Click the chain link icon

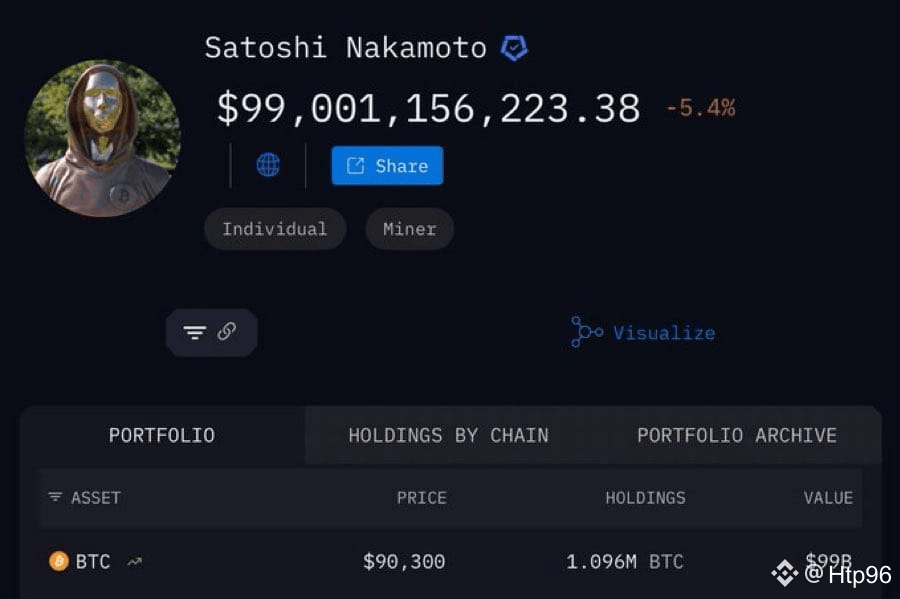(x=227, y=332)
